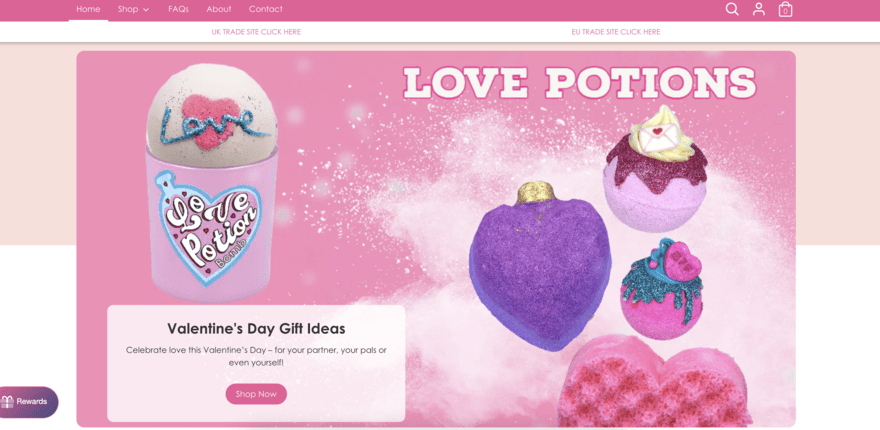Image resolution: width=880 pixels, height=430 pixels.
Task: Follow the EU Trade Site link
Action: (x=616, y=32)
